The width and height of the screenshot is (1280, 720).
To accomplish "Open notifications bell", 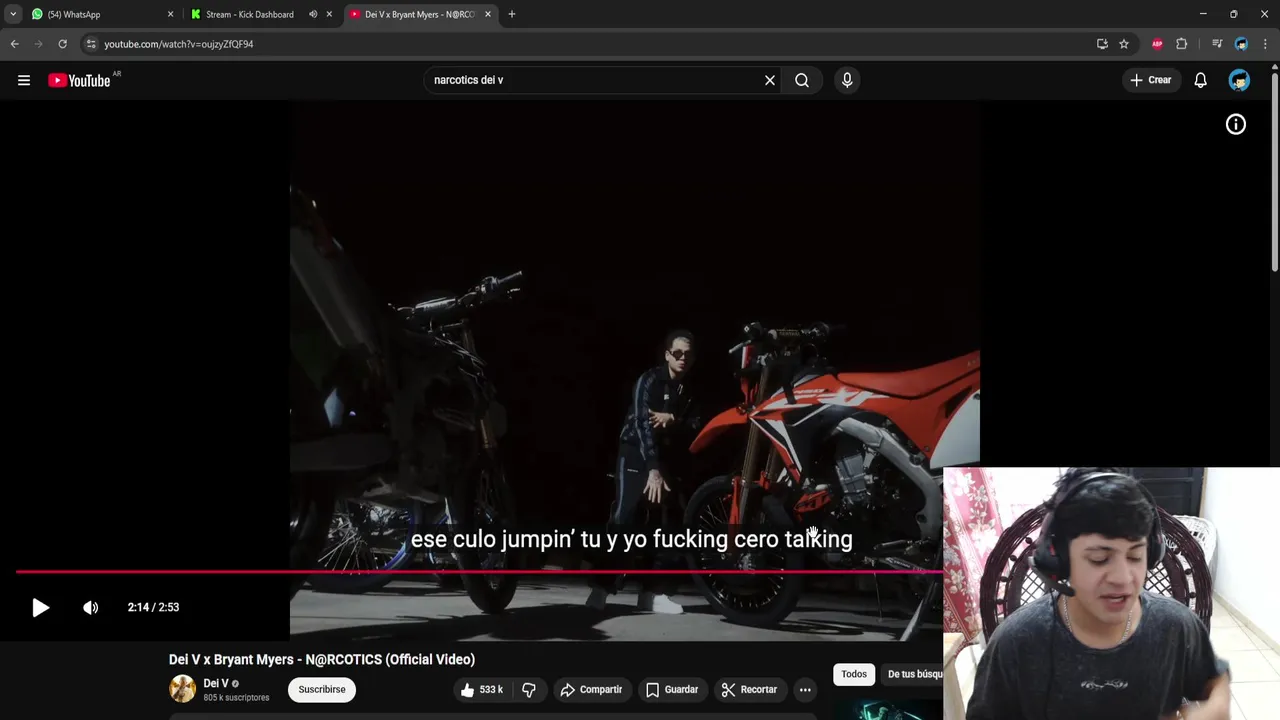I will click(1200, 80).
